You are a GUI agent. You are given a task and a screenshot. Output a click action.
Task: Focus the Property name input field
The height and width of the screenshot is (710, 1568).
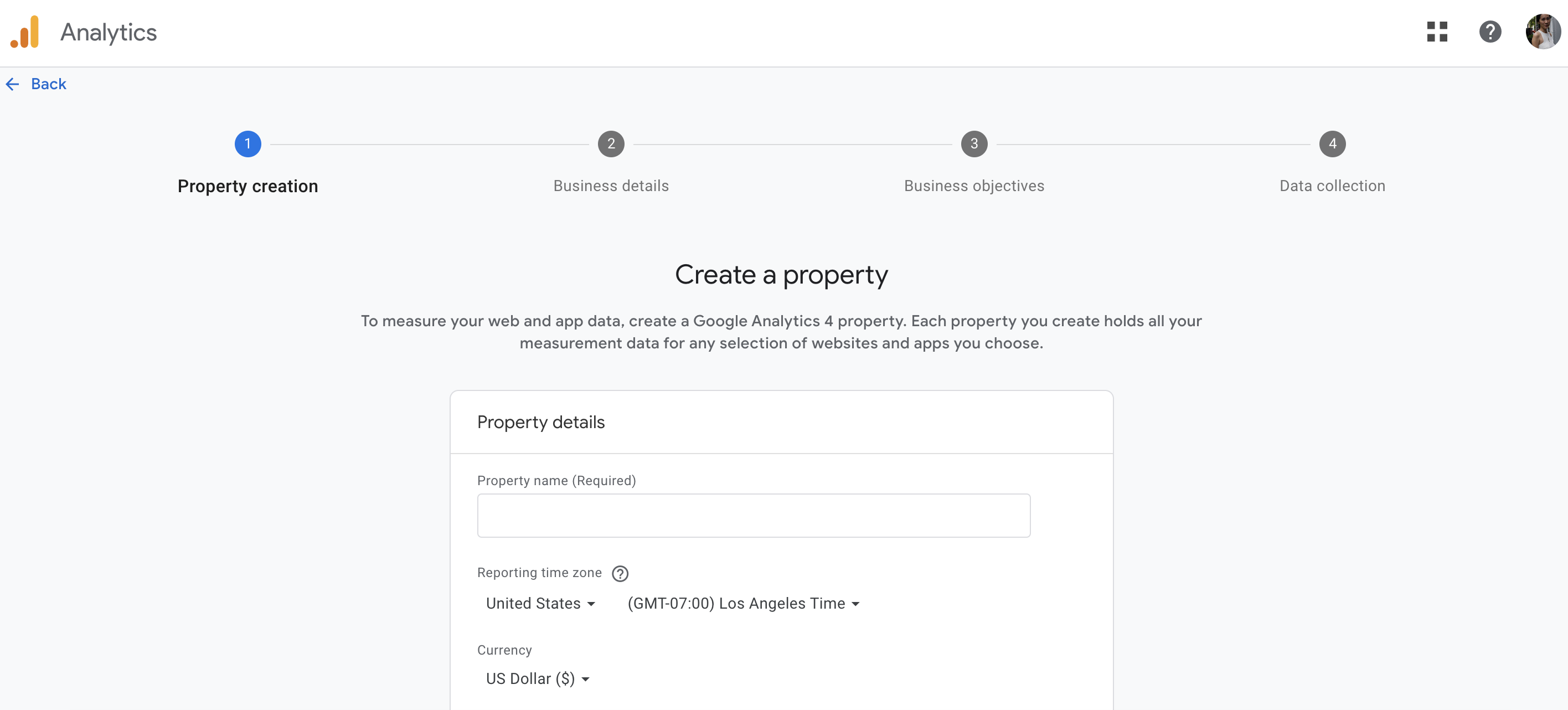(x=754, y=516)
